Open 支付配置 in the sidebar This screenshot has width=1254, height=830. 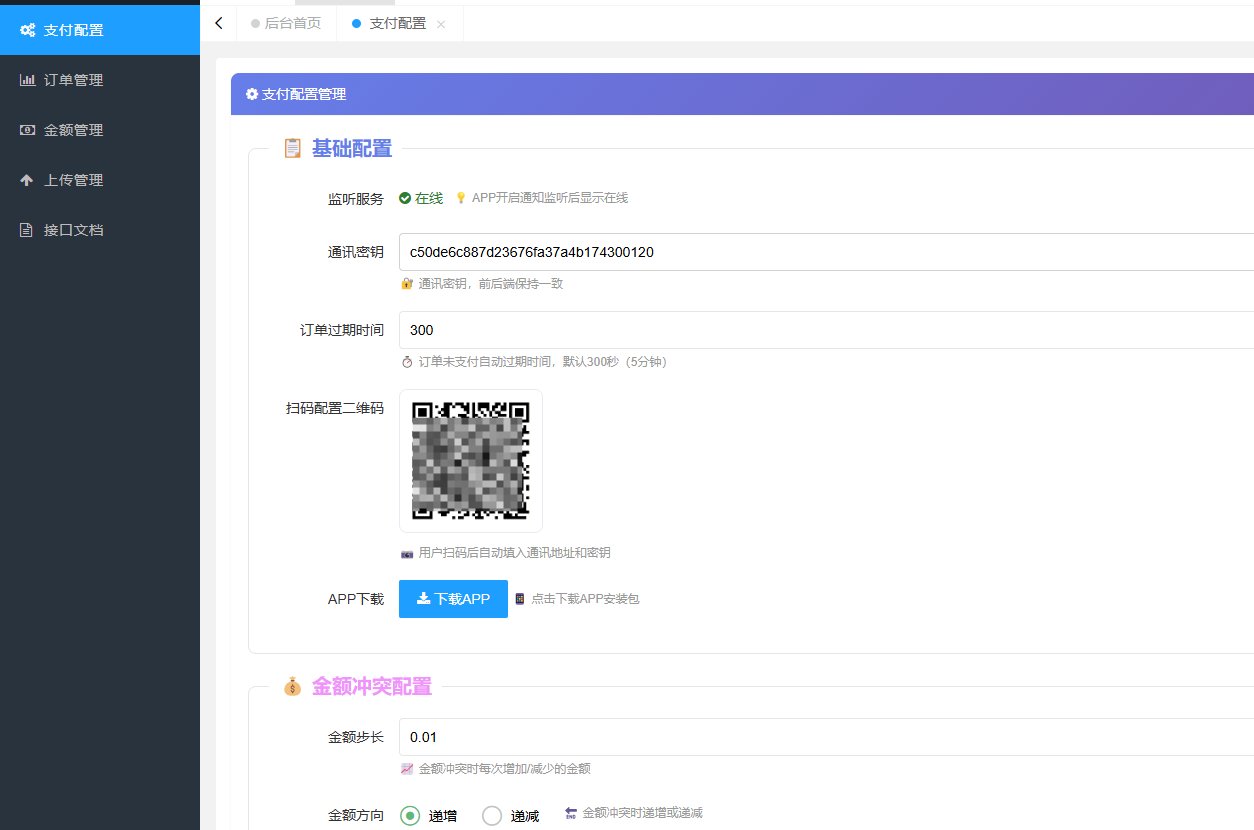coord(100,30)
